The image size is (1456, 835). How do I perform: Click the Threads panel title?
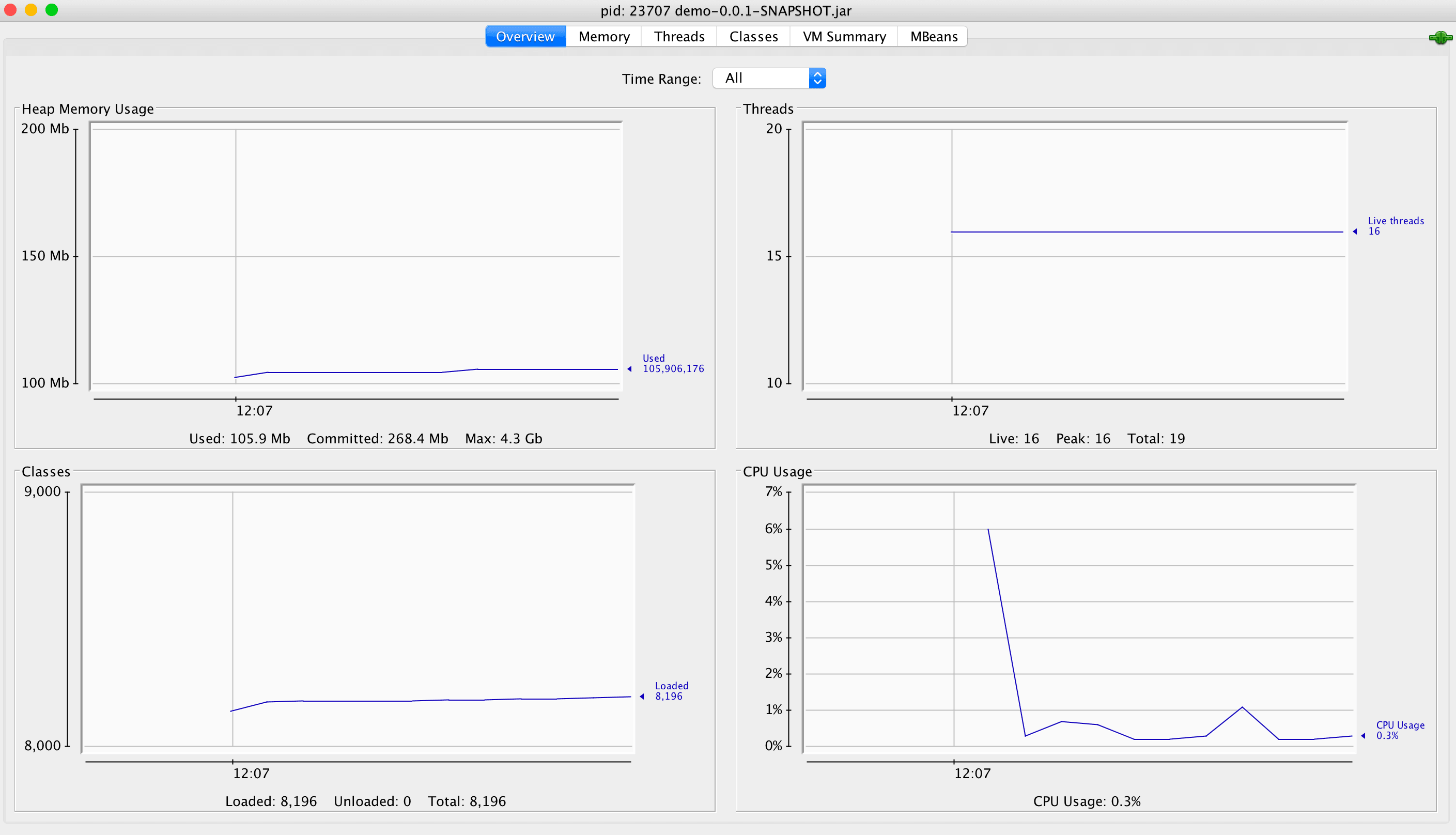point(768,109)
